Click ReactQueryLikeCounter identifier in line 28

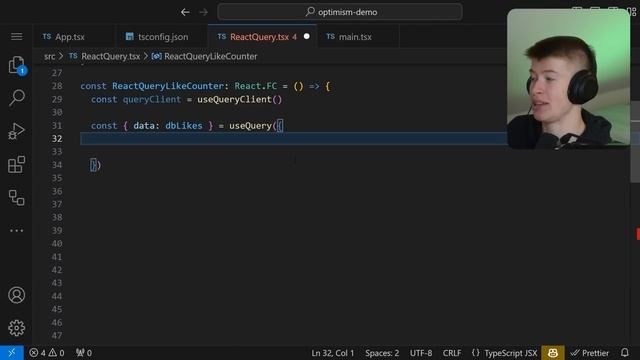168,86
